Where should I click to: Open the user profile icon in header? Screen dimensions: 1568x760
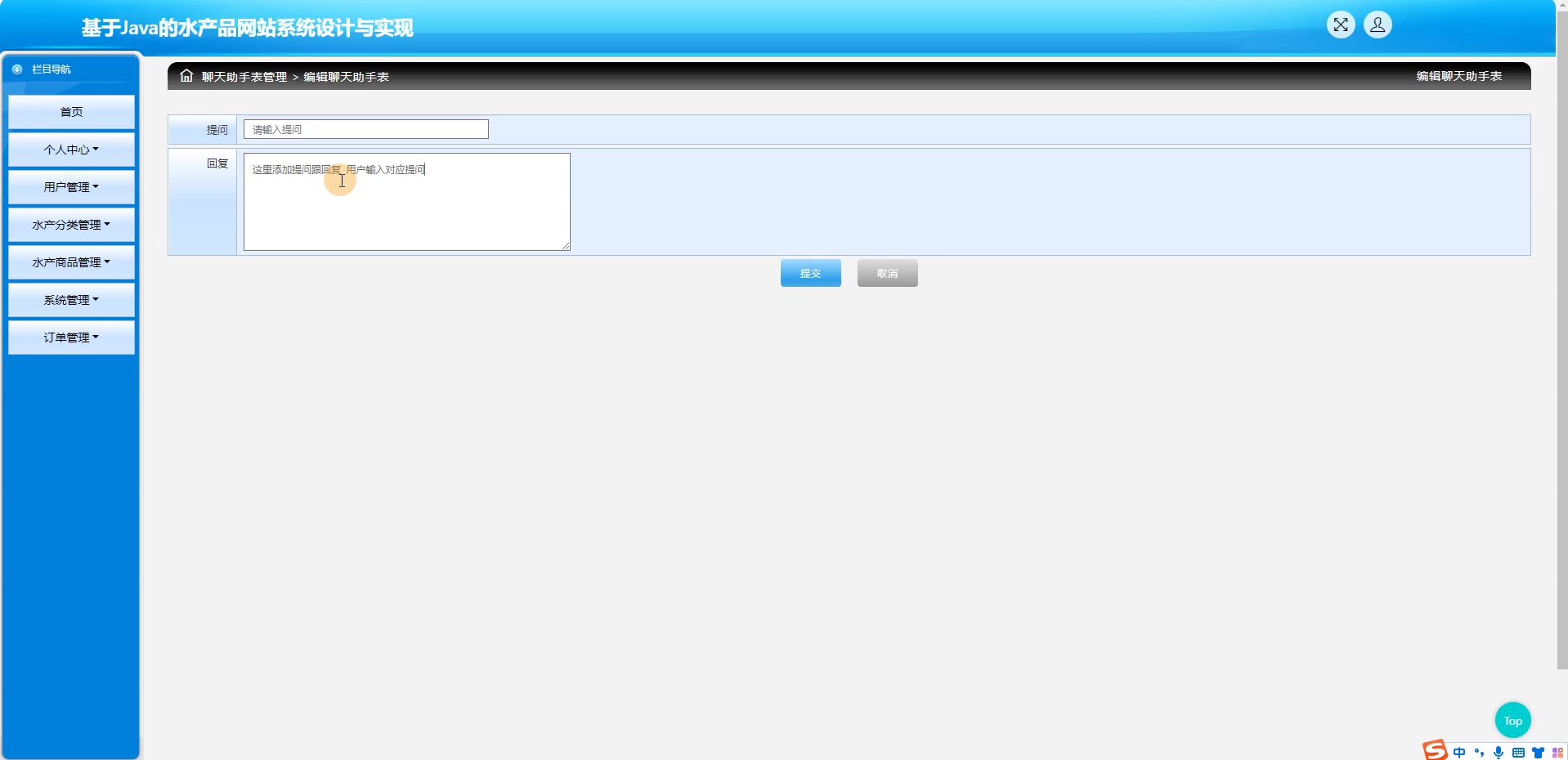pos(1378,25)
